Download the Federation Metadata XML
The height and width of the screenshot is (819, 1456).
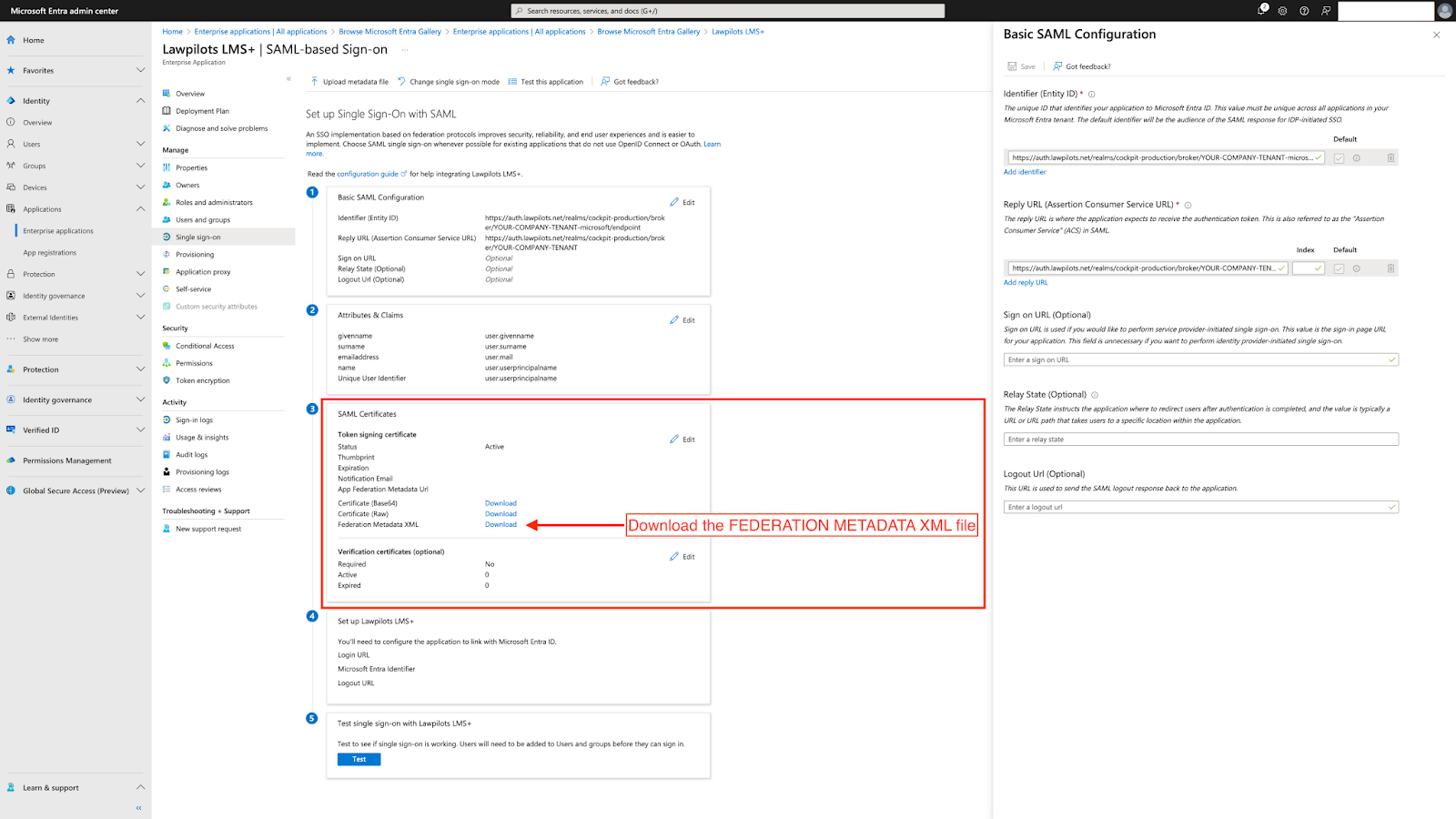(x=500, y=525)
